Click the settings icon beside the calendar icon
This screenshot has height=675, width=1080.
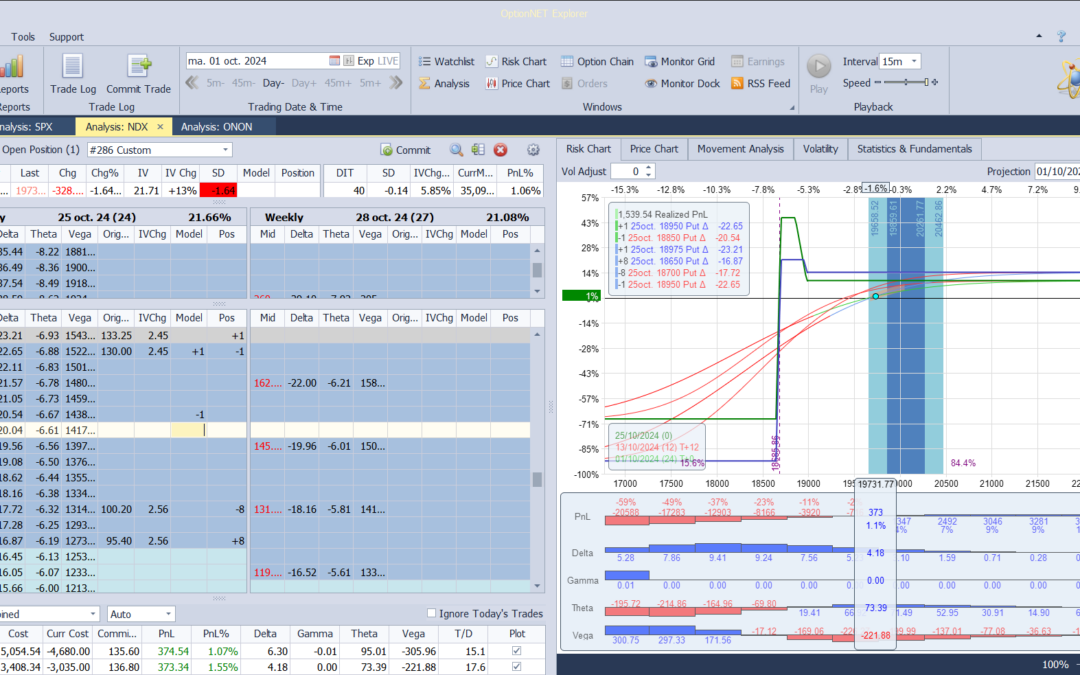coord(349,61)
